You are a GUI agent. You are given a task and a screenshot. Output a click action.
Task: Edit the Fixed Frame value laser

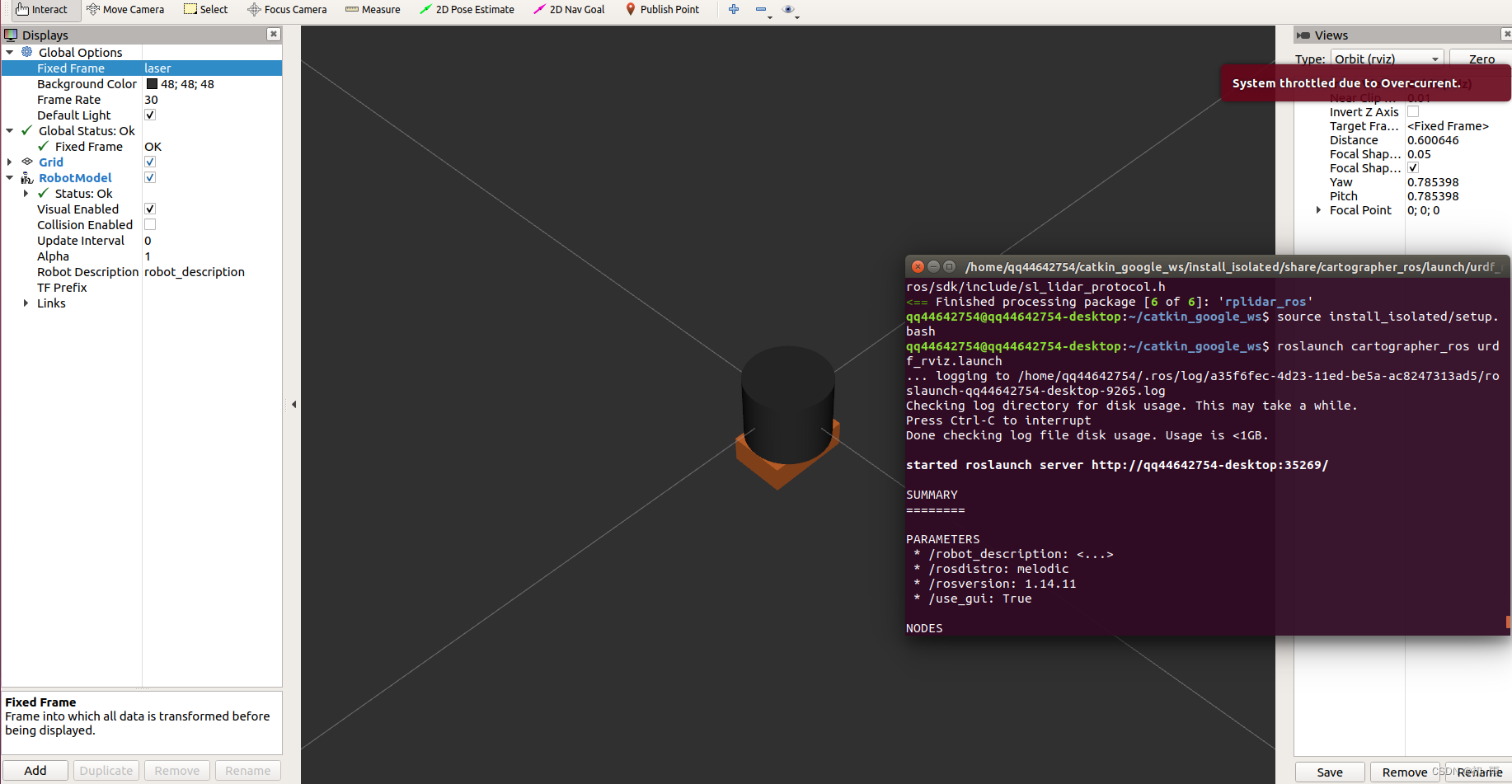(212, 68)
